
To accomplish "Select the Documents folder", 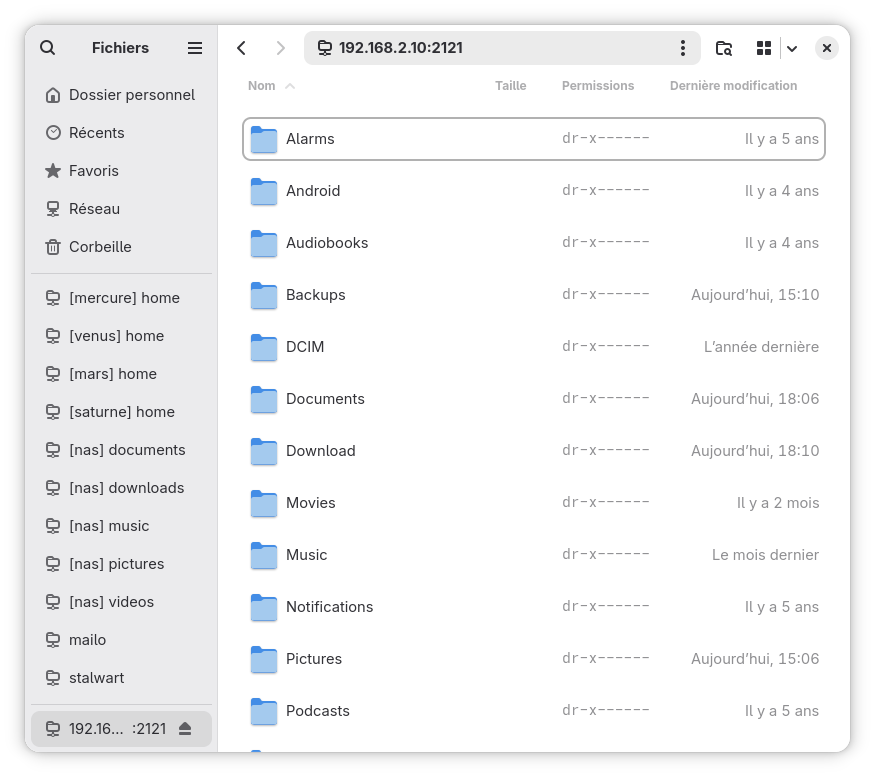I will [325, 399].
